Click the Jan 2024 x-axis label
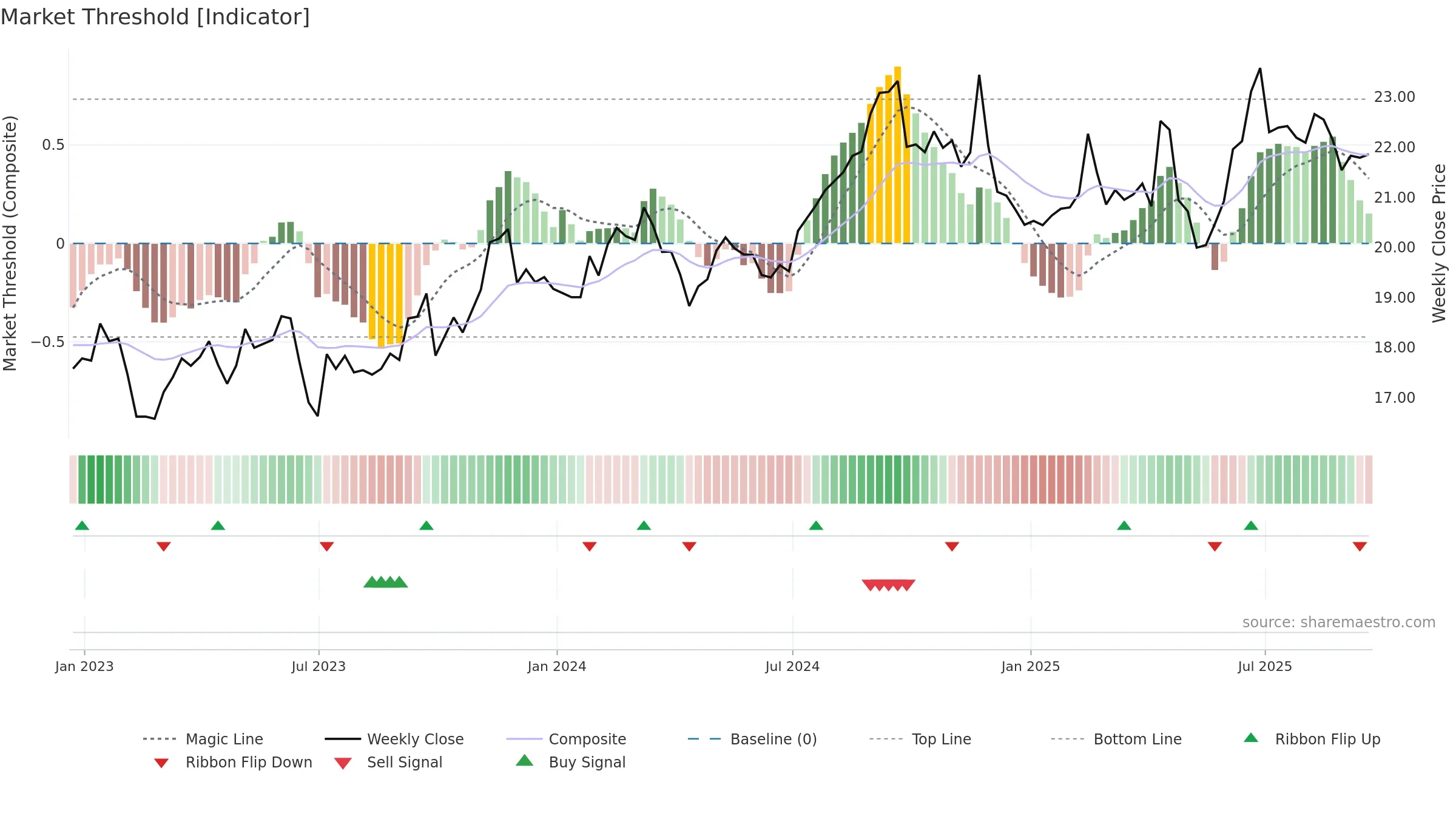The width and height of the screenshot is (1456, 819). [x=557, y=666]
